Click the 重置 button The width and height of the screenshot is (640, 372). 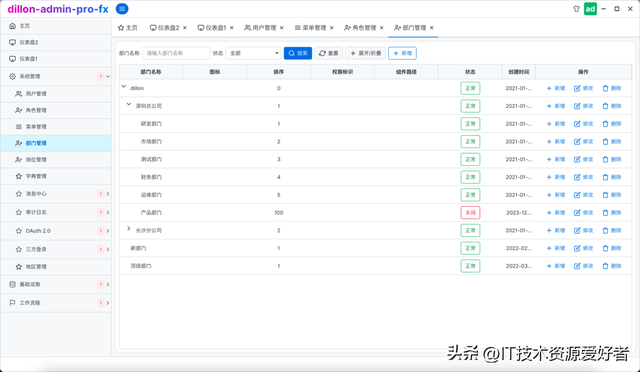(x=329, y=53)
